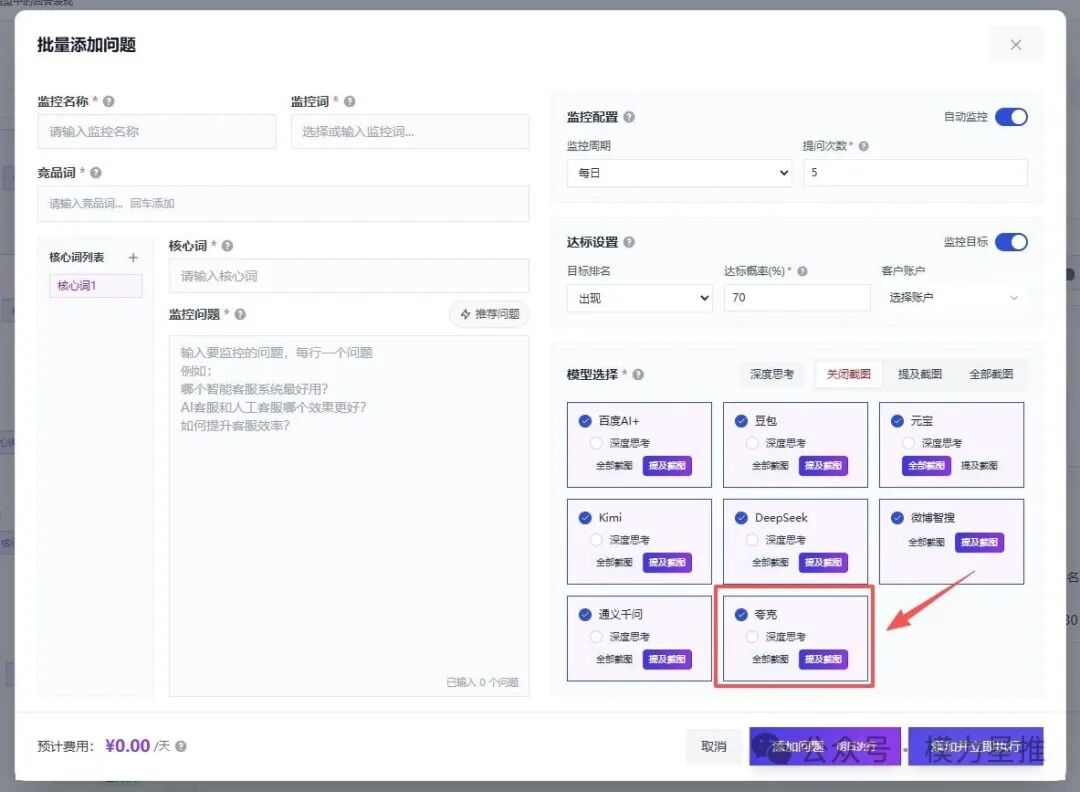Uncheck the 微博智搜 model checkbox
This screenshot has height=792, width=1080.
coord(897,518)
